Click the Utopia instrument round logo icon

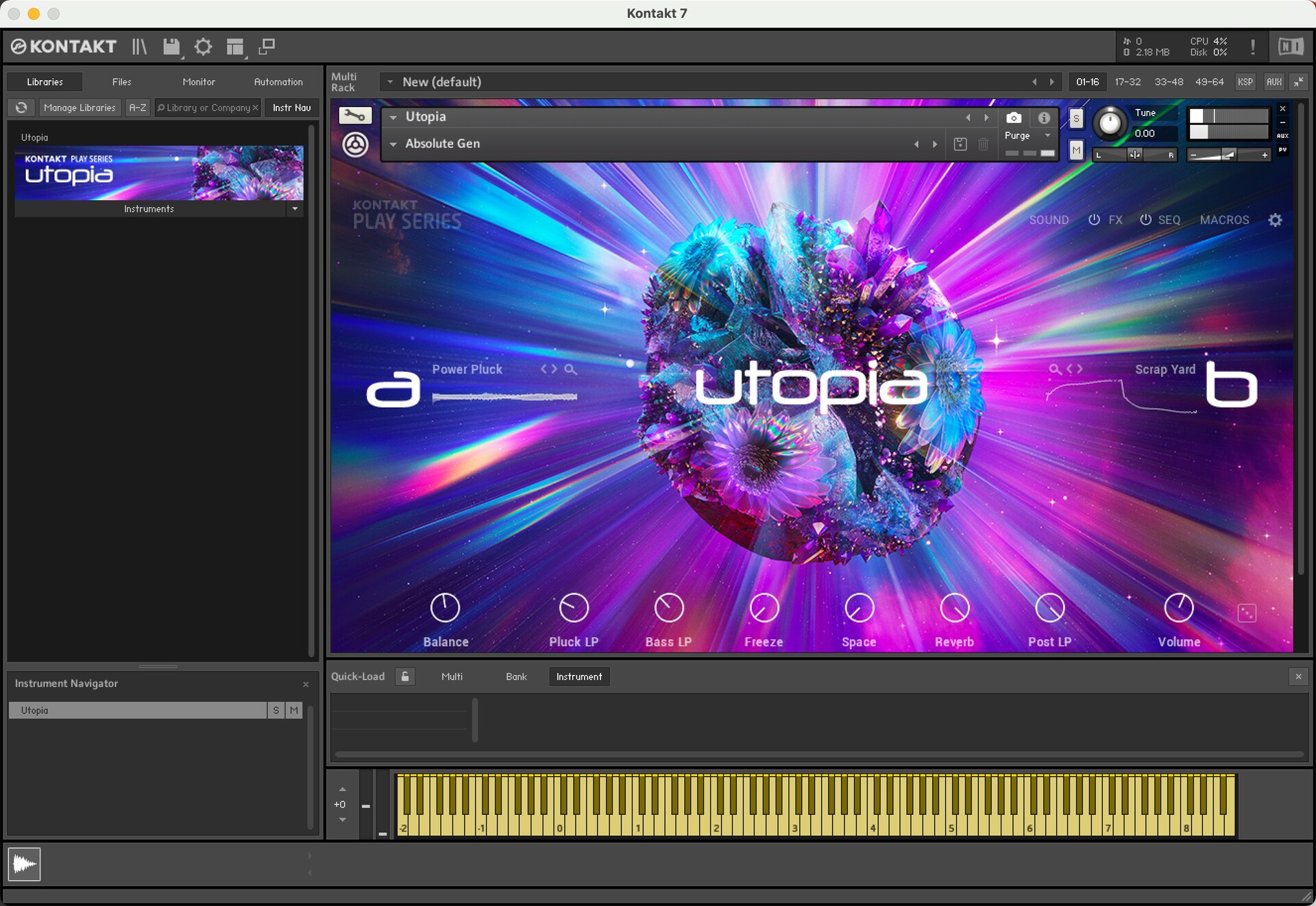click(355, 145)
